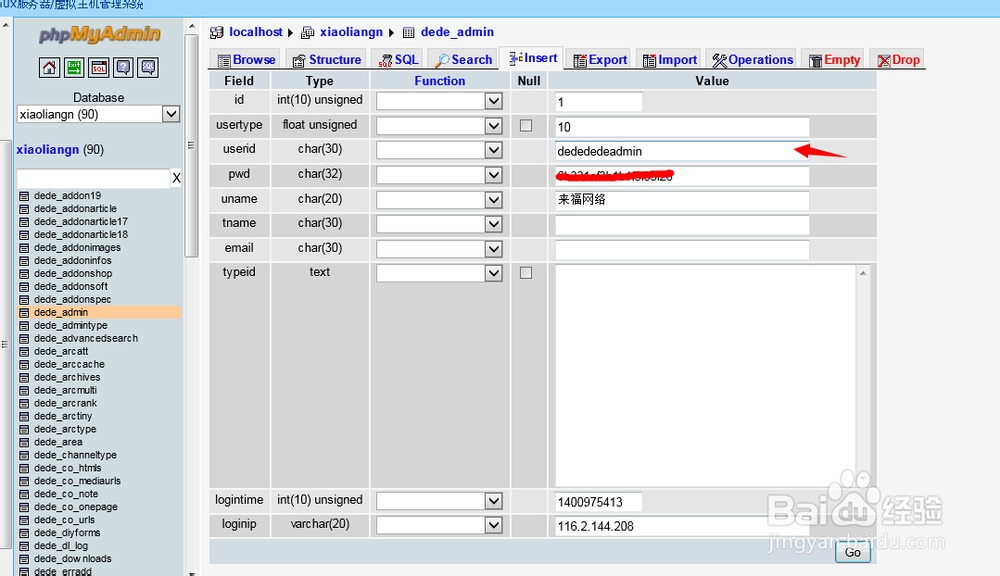Click the xiaoliangn database icon in breadcrumb
This screenshot has width=1000, height=576.
307,32
